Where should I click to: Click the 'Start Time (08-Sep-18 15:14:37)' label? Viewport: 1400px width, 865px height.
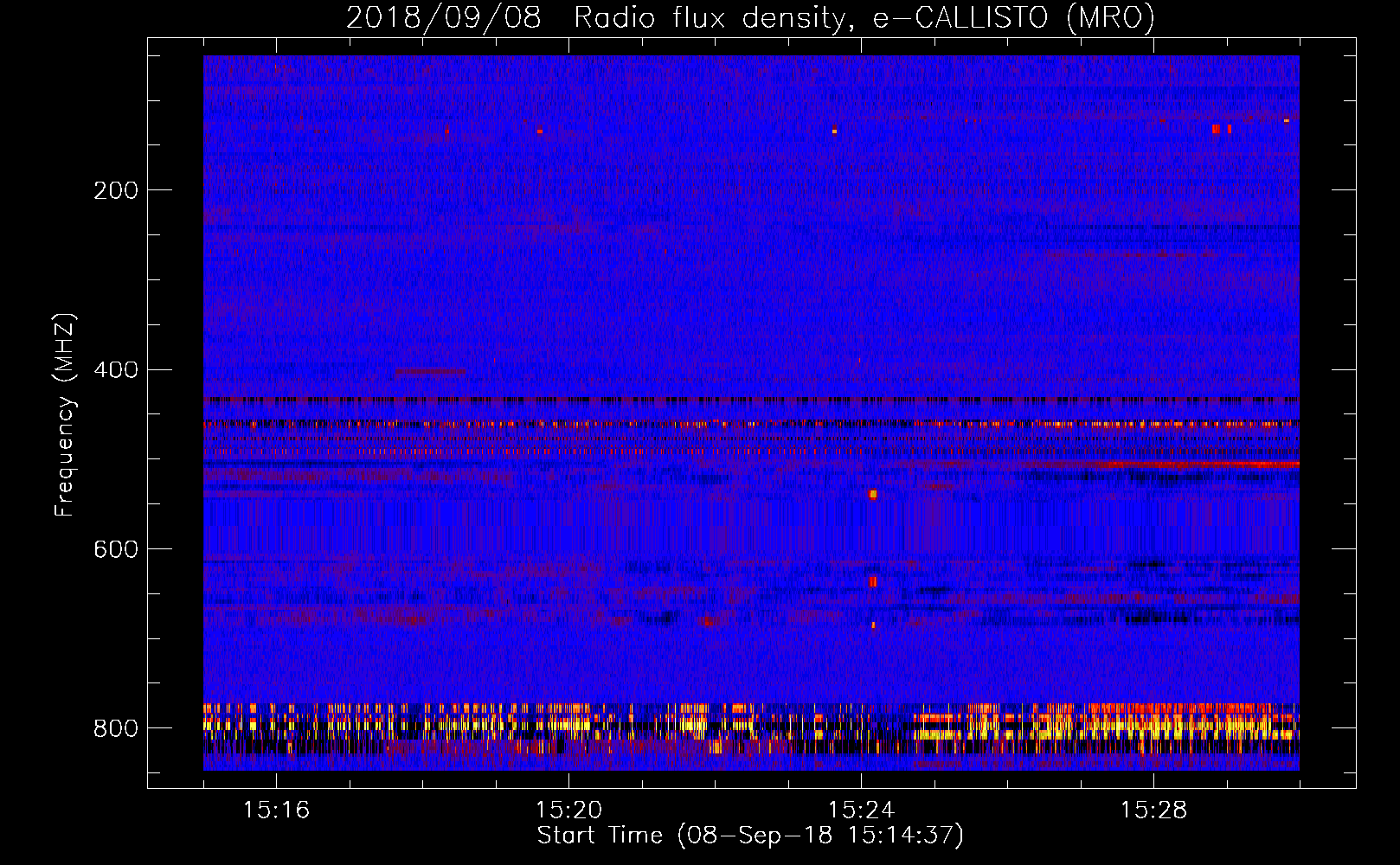click(x=750, y=836)
